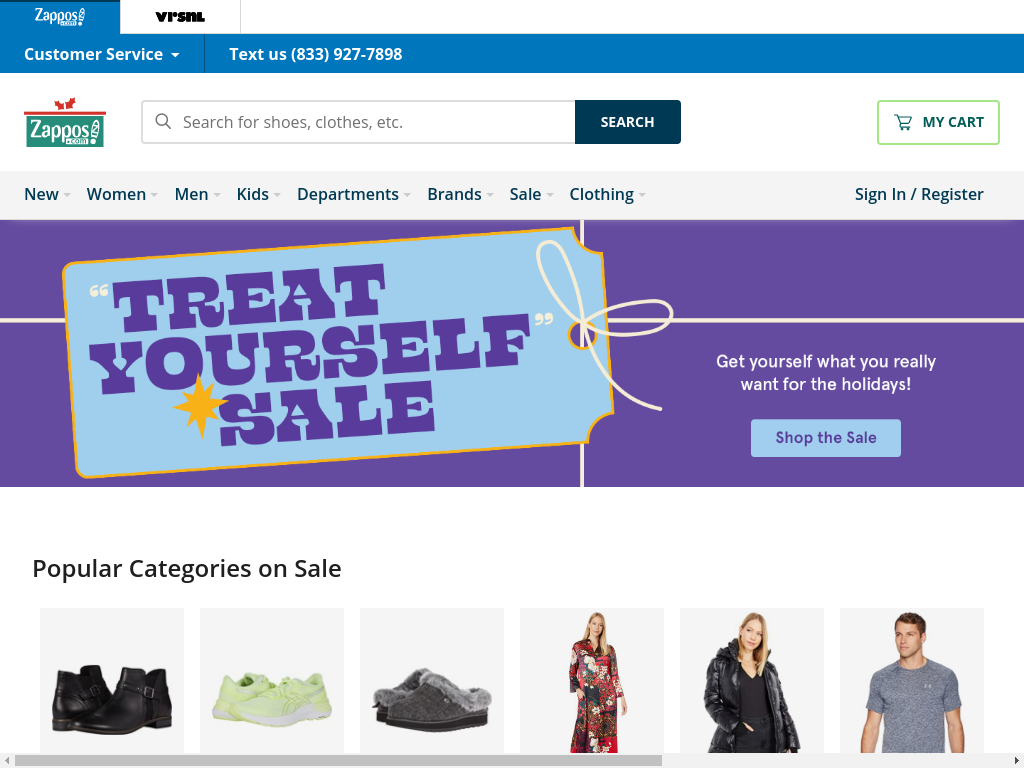Click the Zappos holiday logo

pyautogui.click(x=65, y=123)
